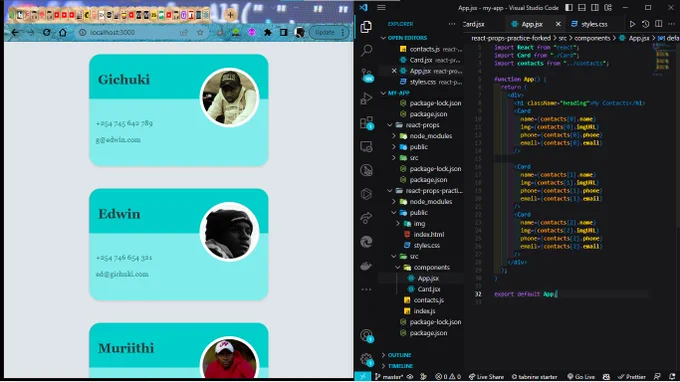Expand the img folder
Image resolution: width=680 pixels, height=382 pixels.
click(x=419, y=223)
